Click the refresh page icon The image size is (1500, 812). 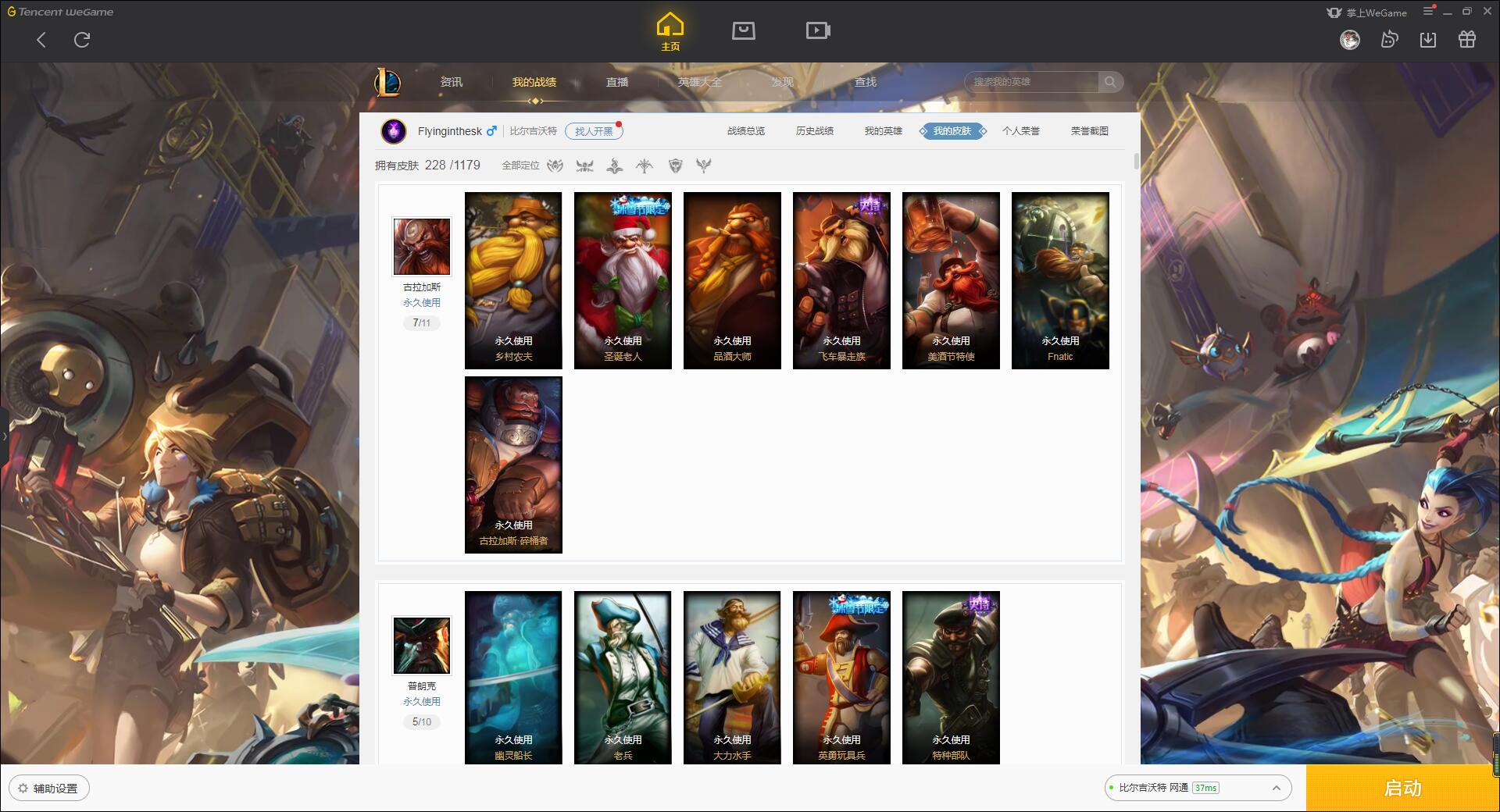[x=82, y=40]
